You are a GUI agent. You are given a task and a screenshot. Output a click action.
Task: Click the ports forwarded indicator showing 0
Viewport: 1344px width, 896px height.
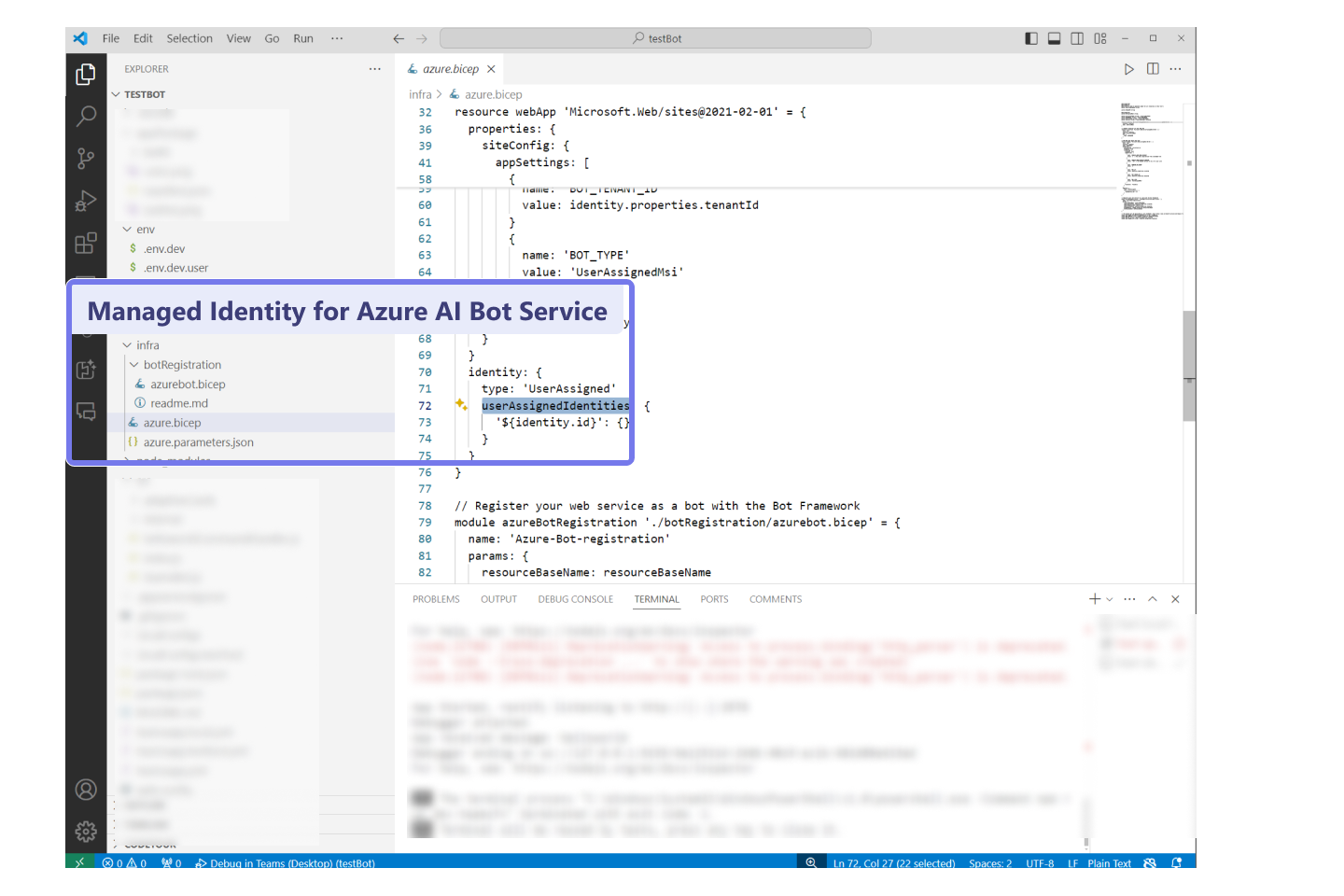(x=172, y=863)
